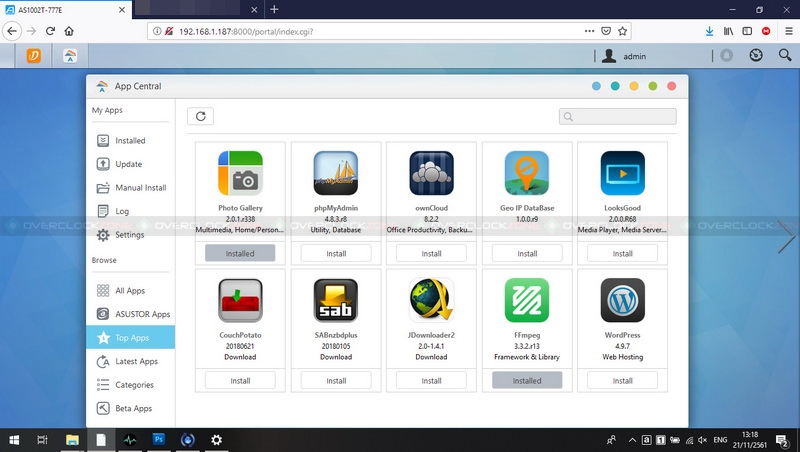Open the Photo Gallery app icon

(240, 173)
